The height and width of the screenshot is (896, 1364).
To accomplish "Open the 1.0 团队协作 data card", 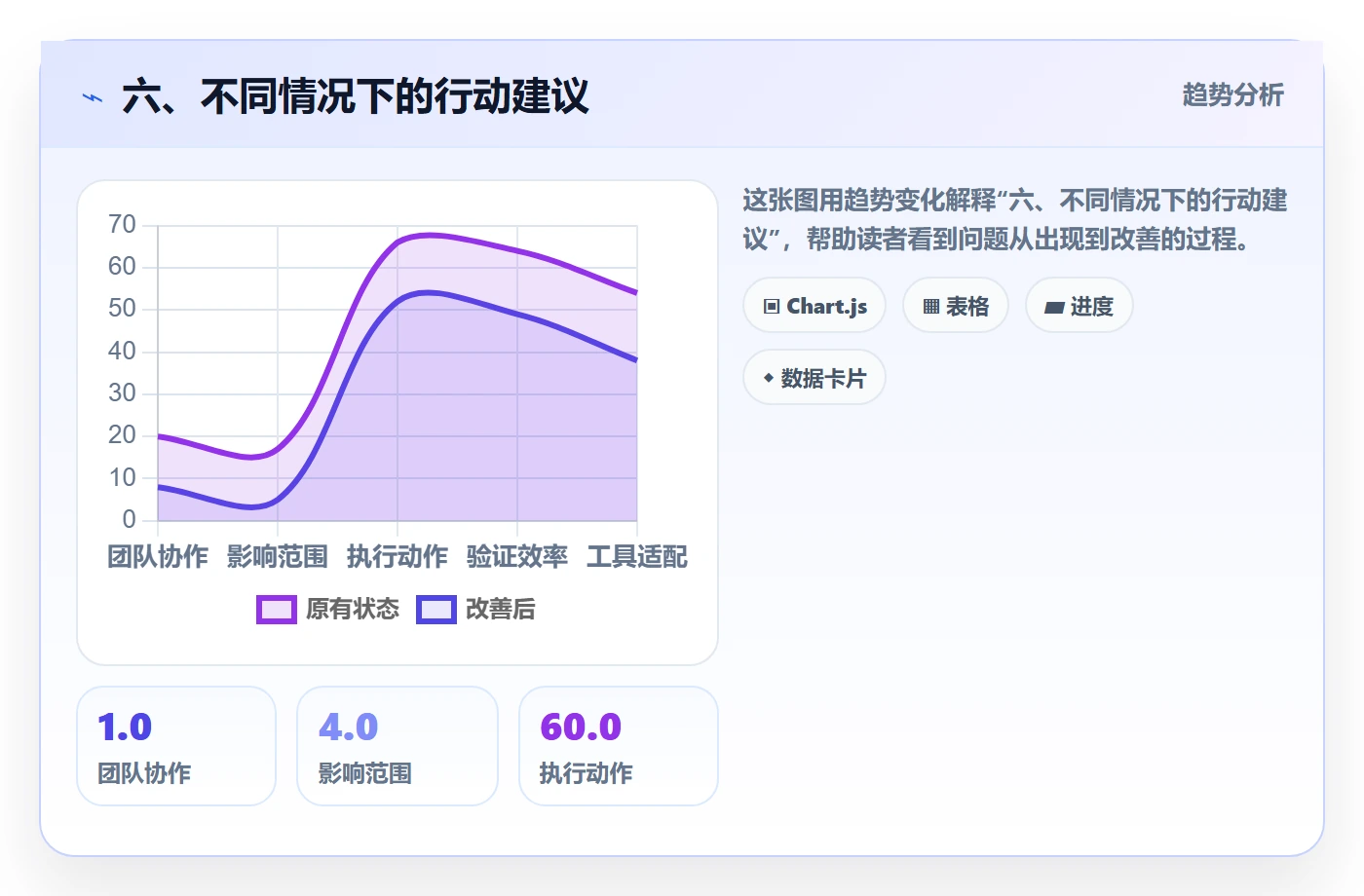I will pos(176,746).
